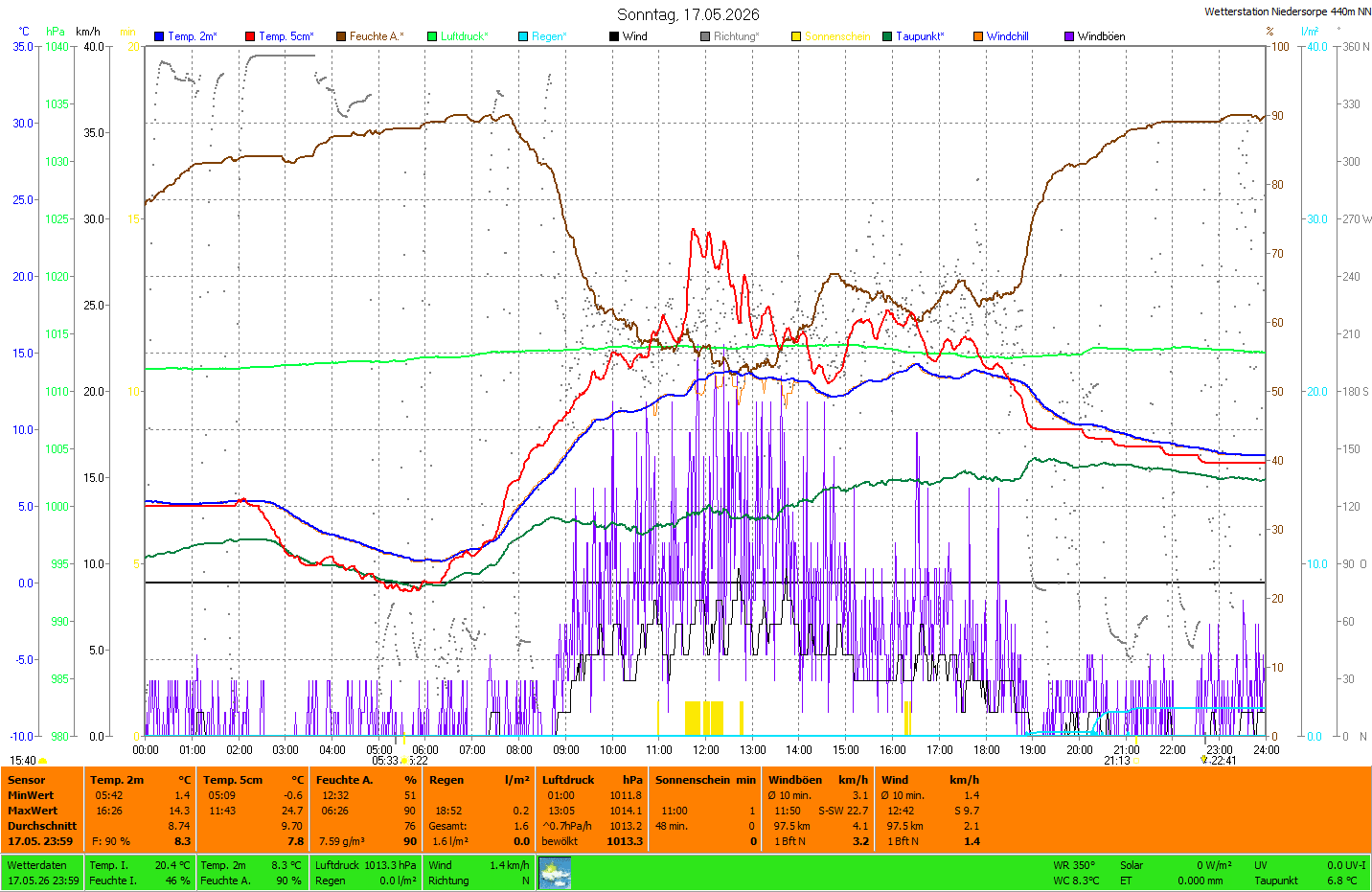
Task: Click the 'Sonnenschein' legend label
Action: point(837,36)
